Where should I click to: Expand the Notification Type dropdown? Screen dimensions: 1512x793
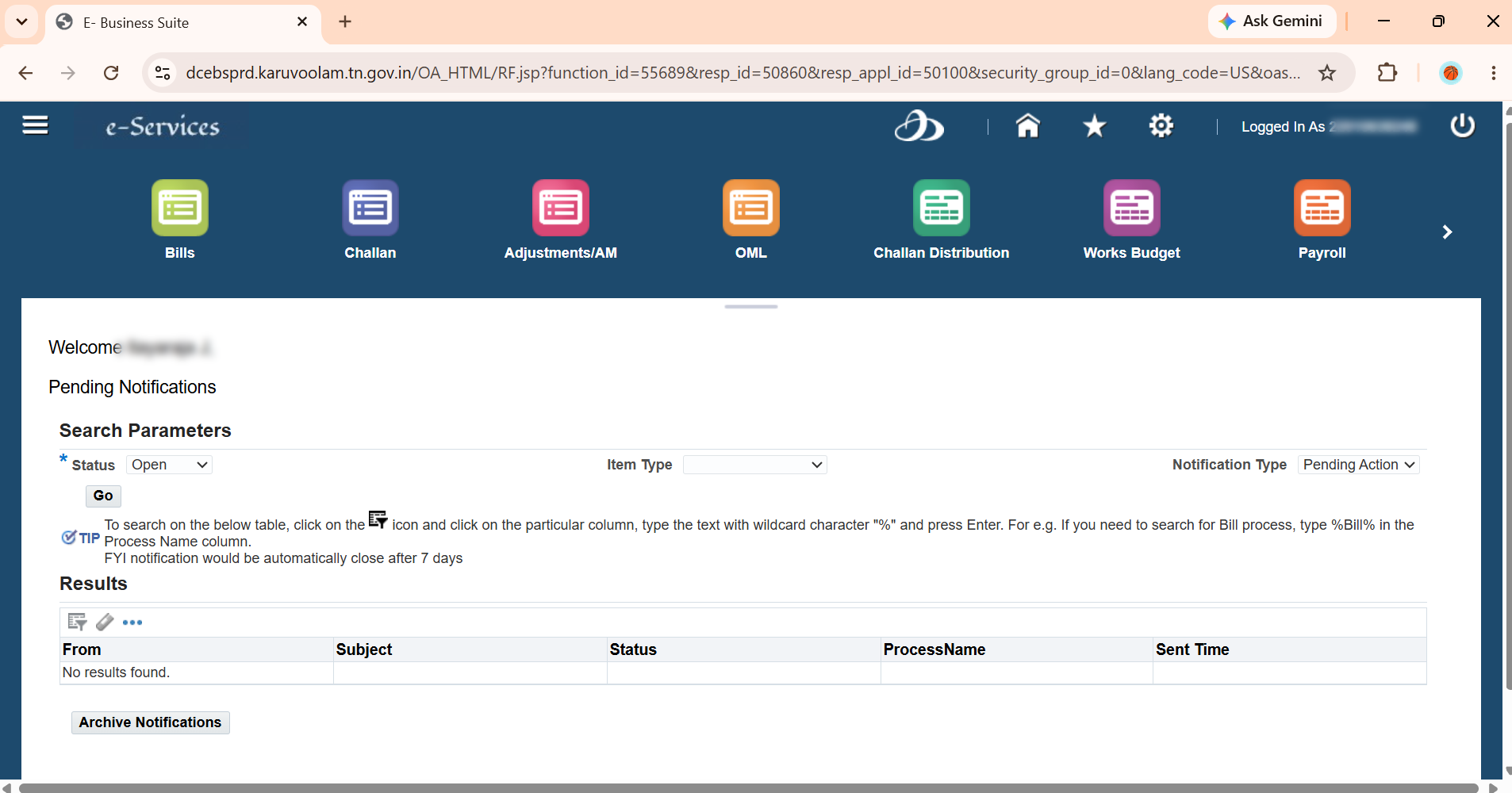[1359, 465]
